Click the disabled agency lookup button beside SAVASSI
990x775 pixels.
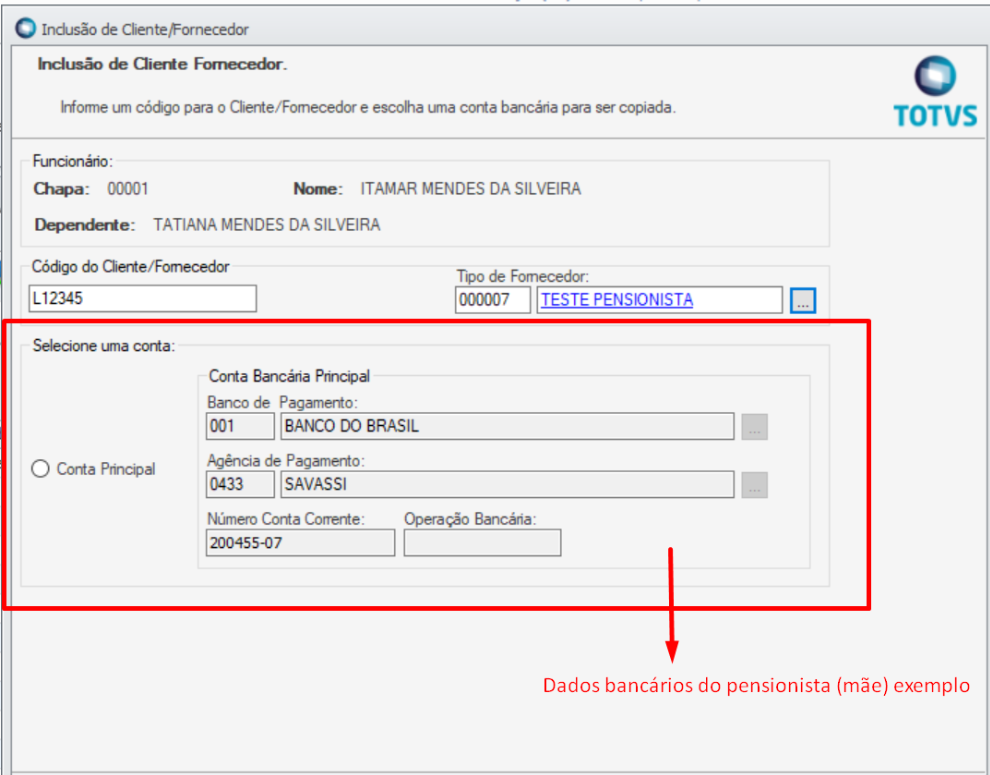coord(754,485)
